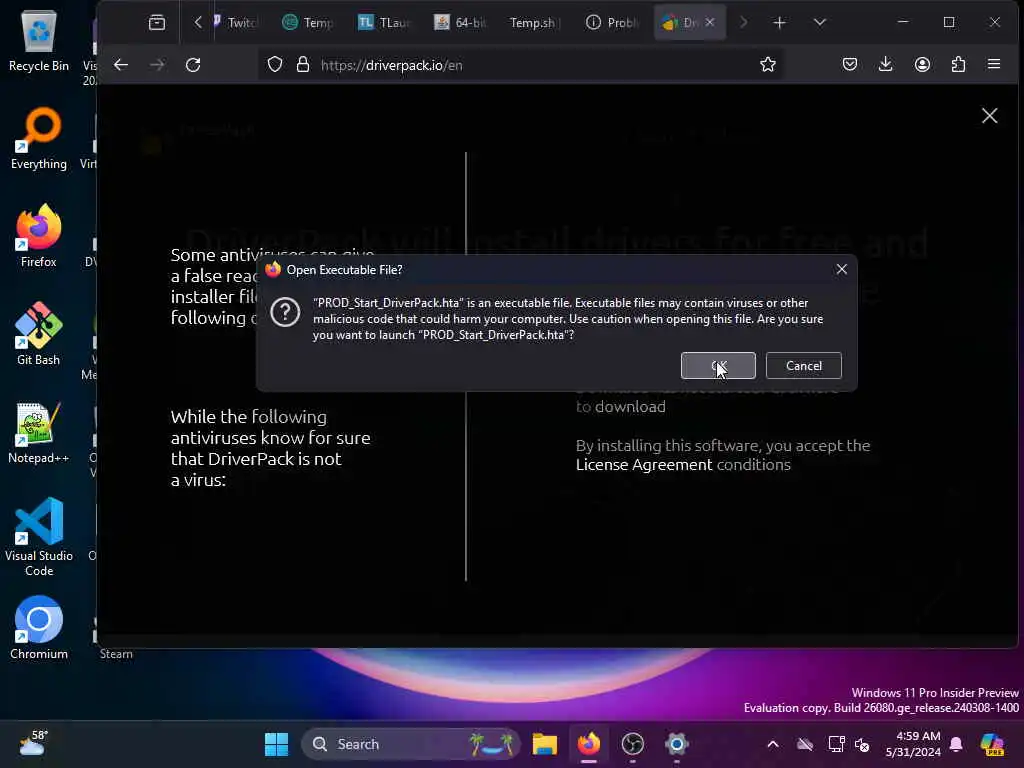Open OBS Studio from the taskbar

[632, 744]
